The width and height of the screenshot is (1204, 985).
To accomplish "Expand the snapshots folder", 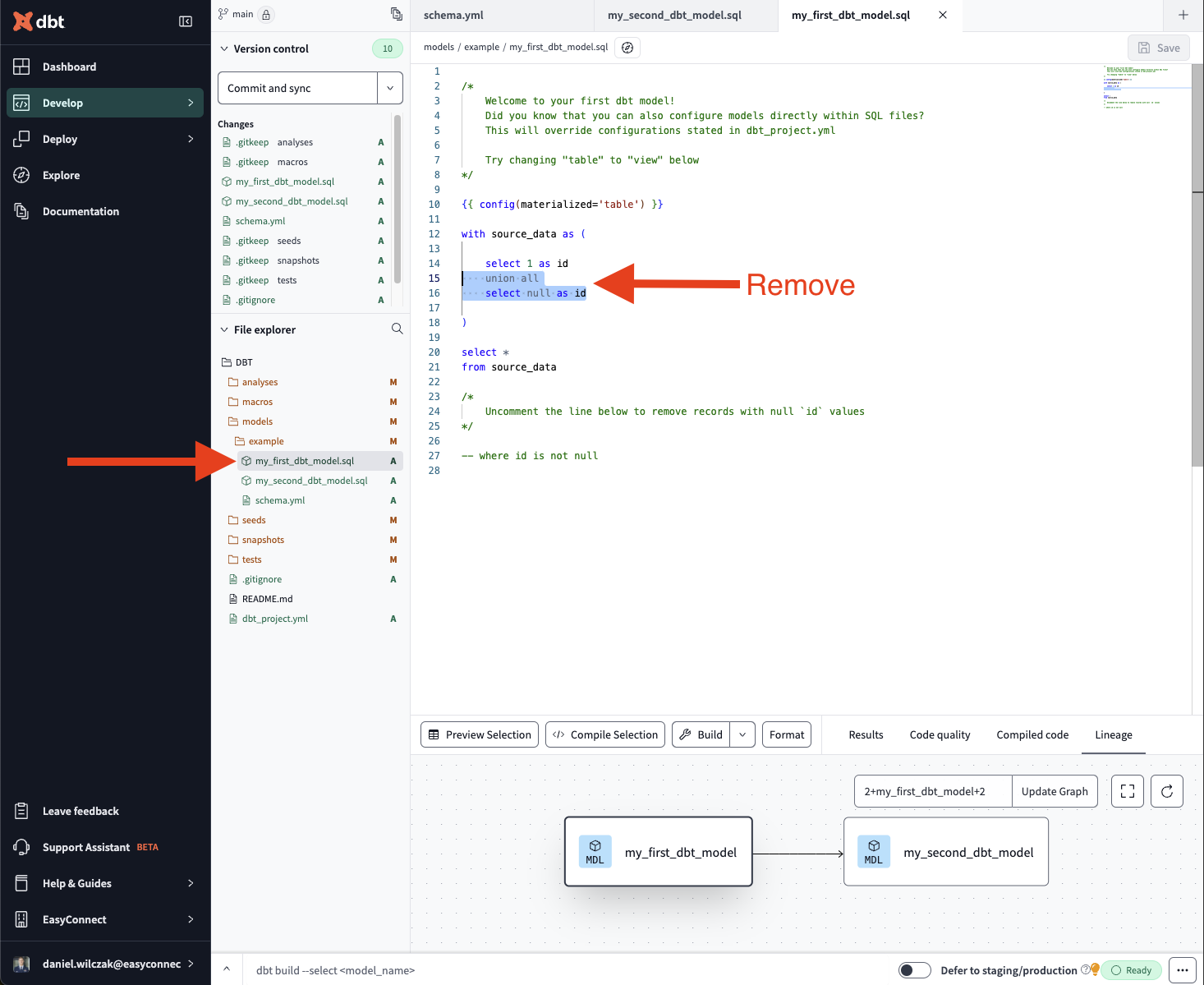I will tap(256, 540).
